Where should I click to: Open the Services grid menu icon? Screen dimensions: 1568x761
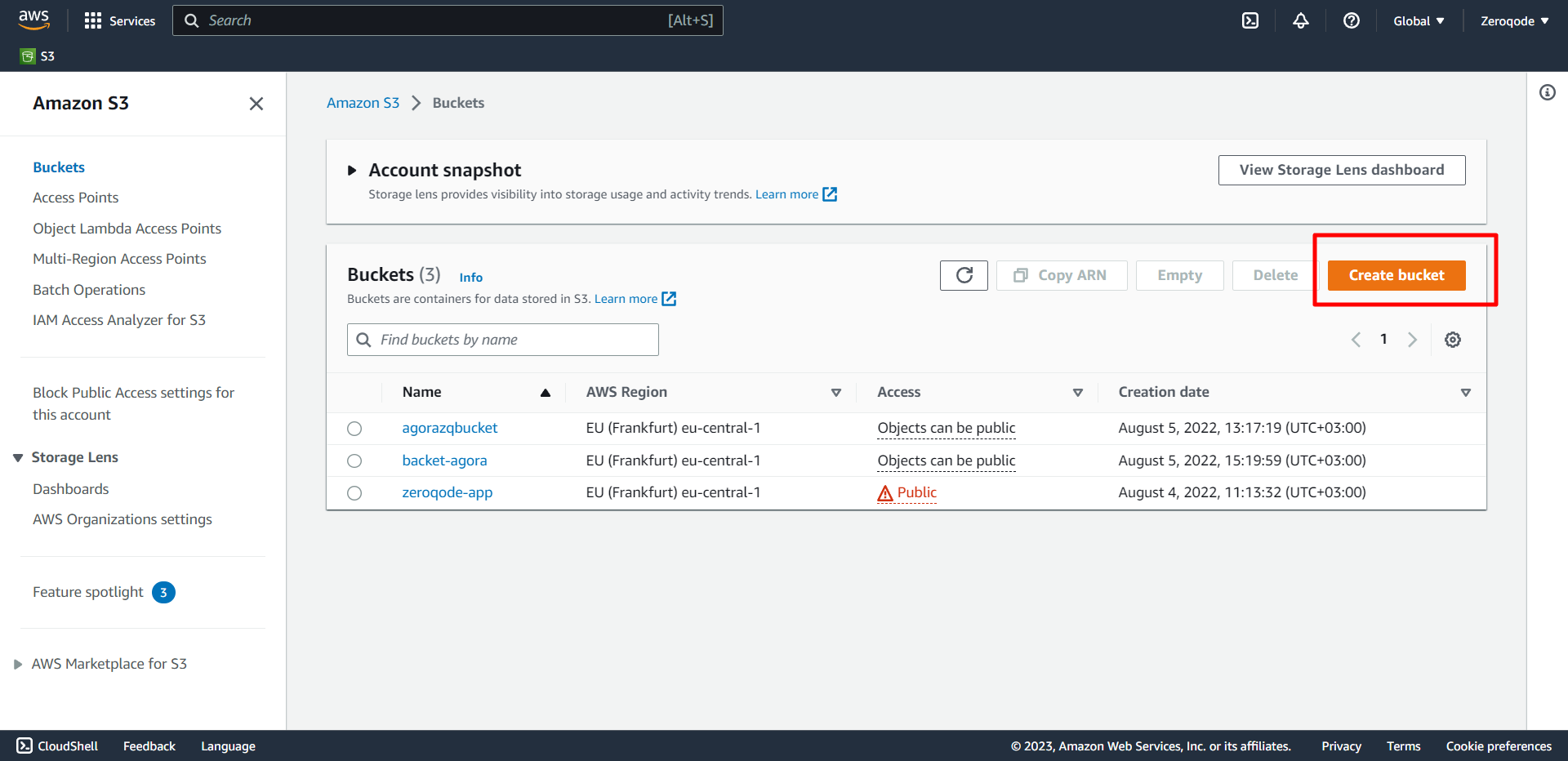pyautogui.click(x=93, y=20)
